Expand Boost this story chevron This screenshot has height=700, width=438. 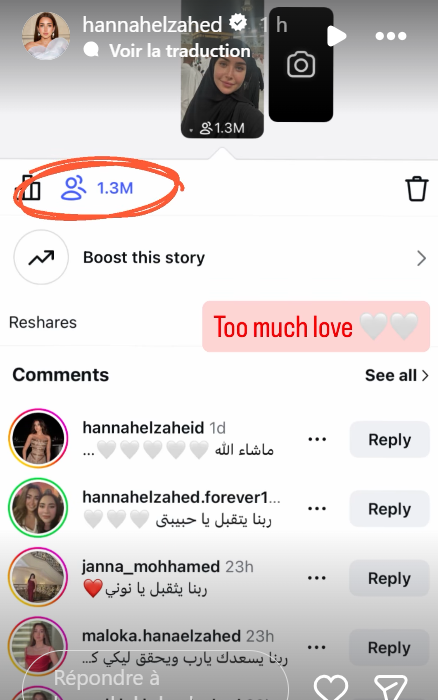[x=421, y=258]
